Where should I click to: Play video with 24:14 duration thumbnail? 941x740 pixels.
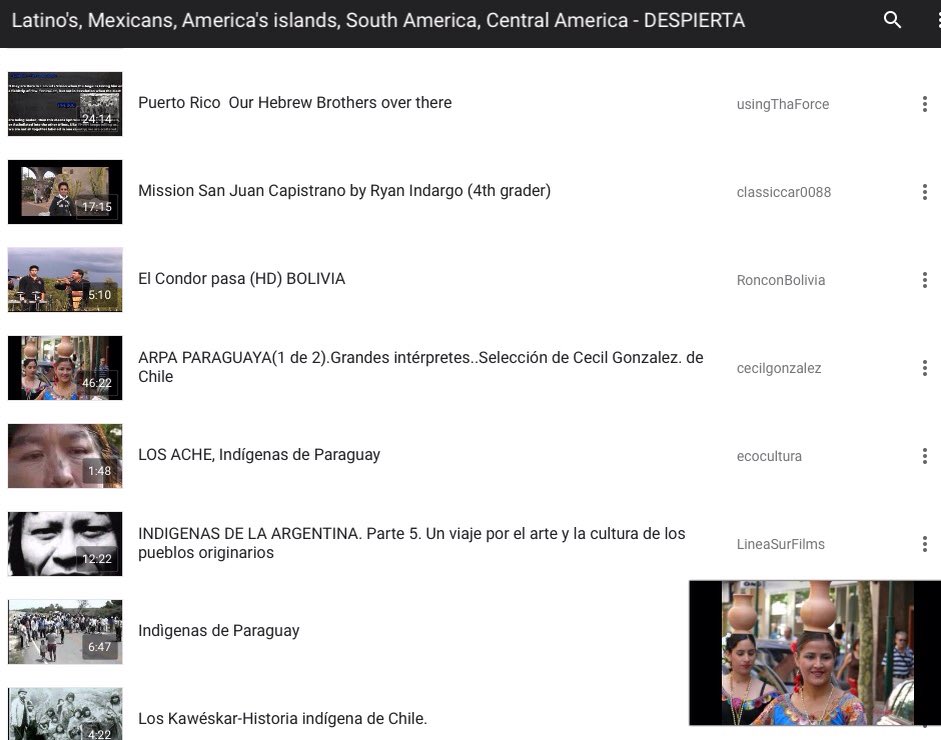[64, 103]
